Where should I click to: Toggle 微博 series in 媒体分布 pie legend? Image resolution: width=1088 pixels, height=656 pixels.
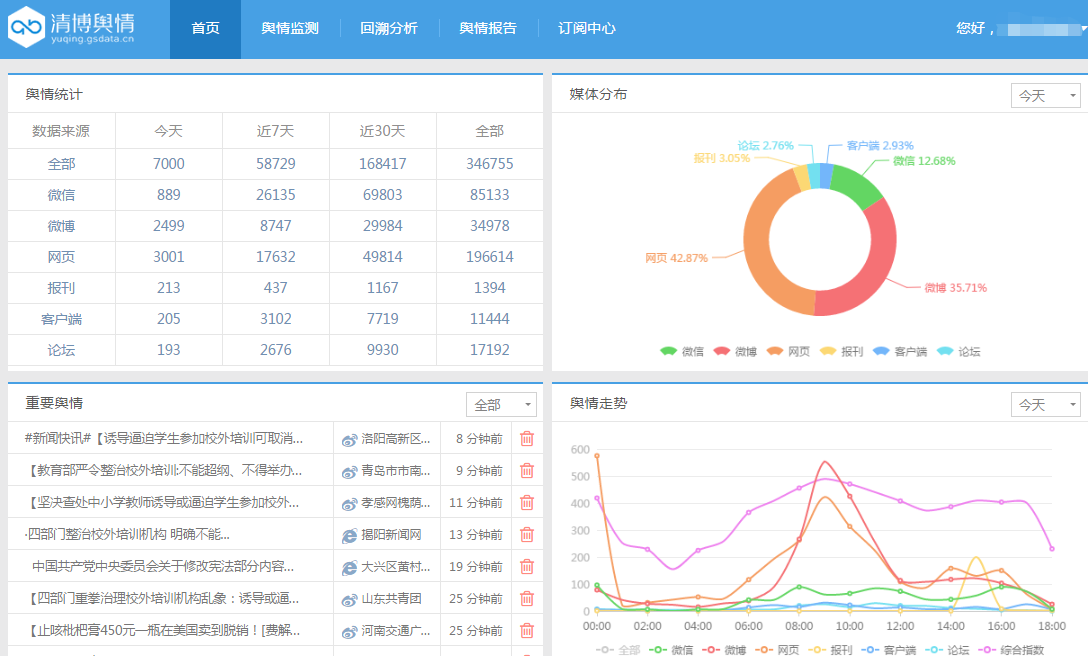click(735, 351)
